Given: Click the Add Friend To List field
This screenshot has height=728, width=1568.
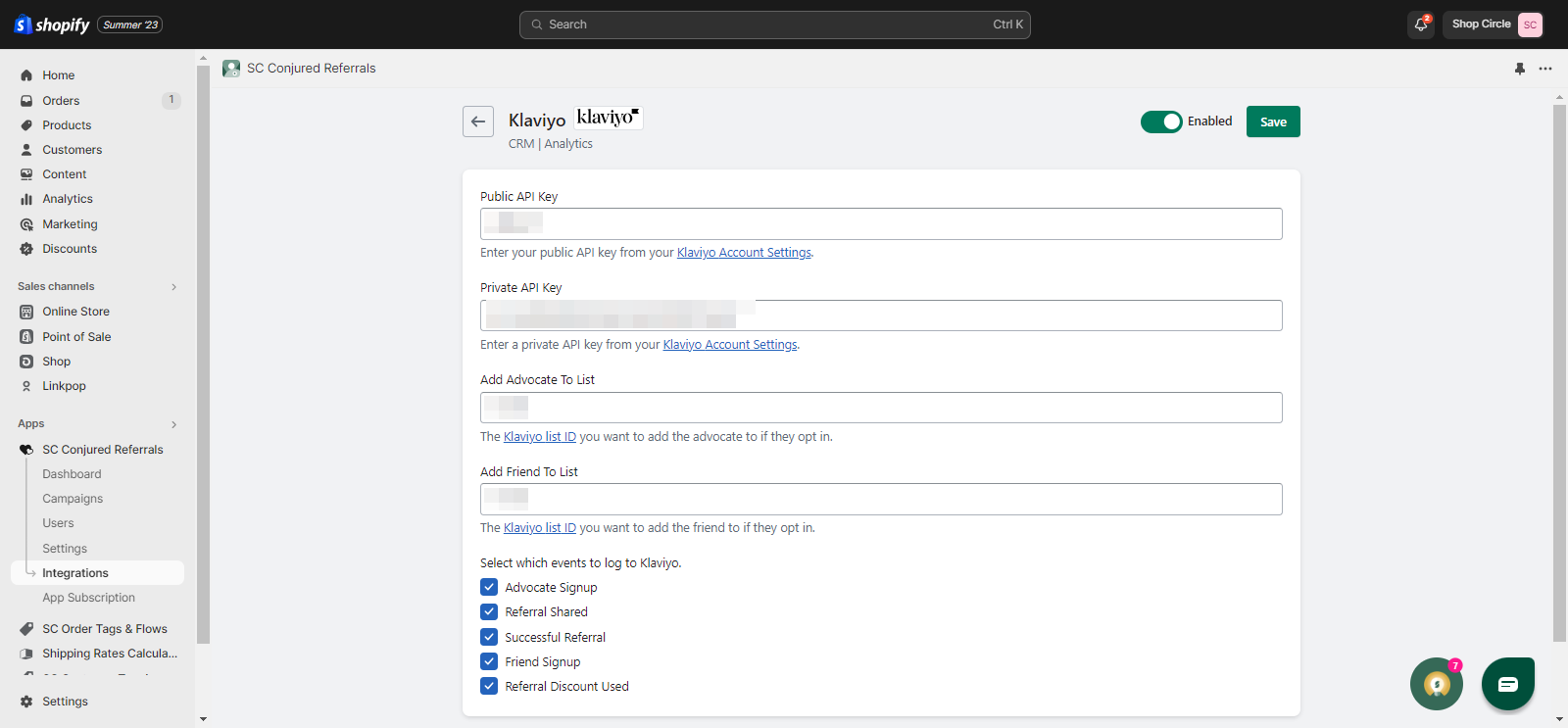Looking at the screenshot, I should pyautogui.click(x=881, y=499).
